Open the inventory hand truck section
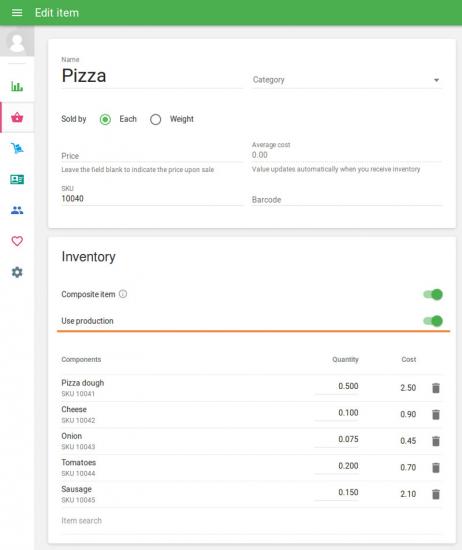This screenshot has height=550, width=462. click(17, 148)
